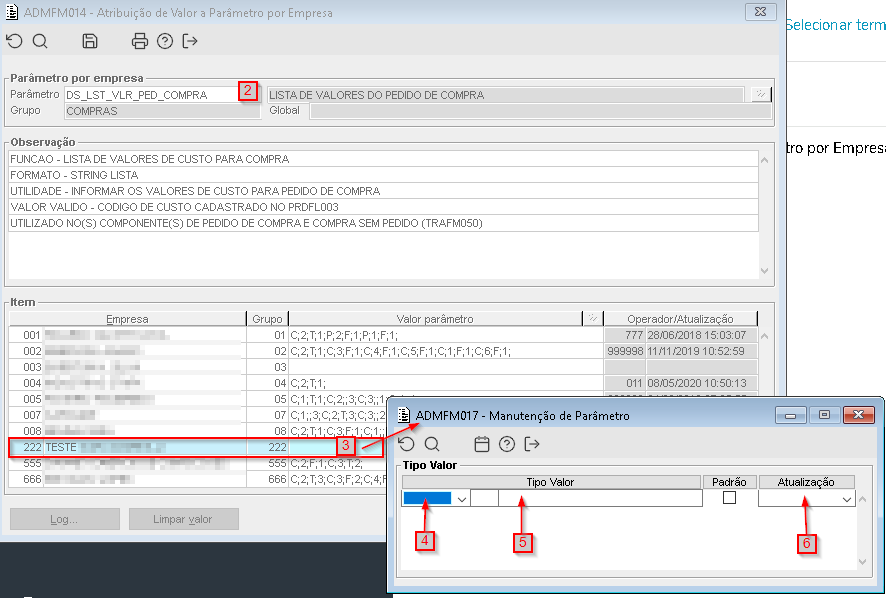Screen dimensions: 886x598
Task: Click the search magnifier in ADMFM017 window
Action: point(432,444)
